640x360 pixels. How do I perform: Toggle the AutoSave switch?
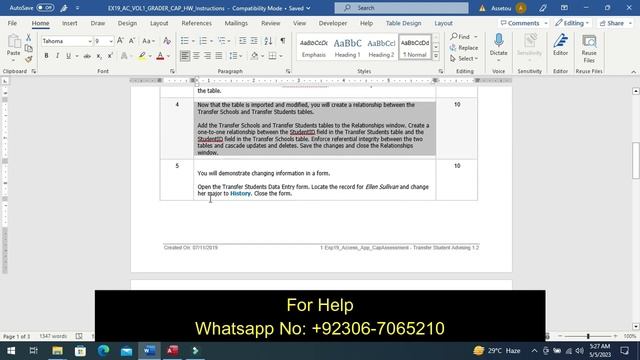click(x=45, y=8)
